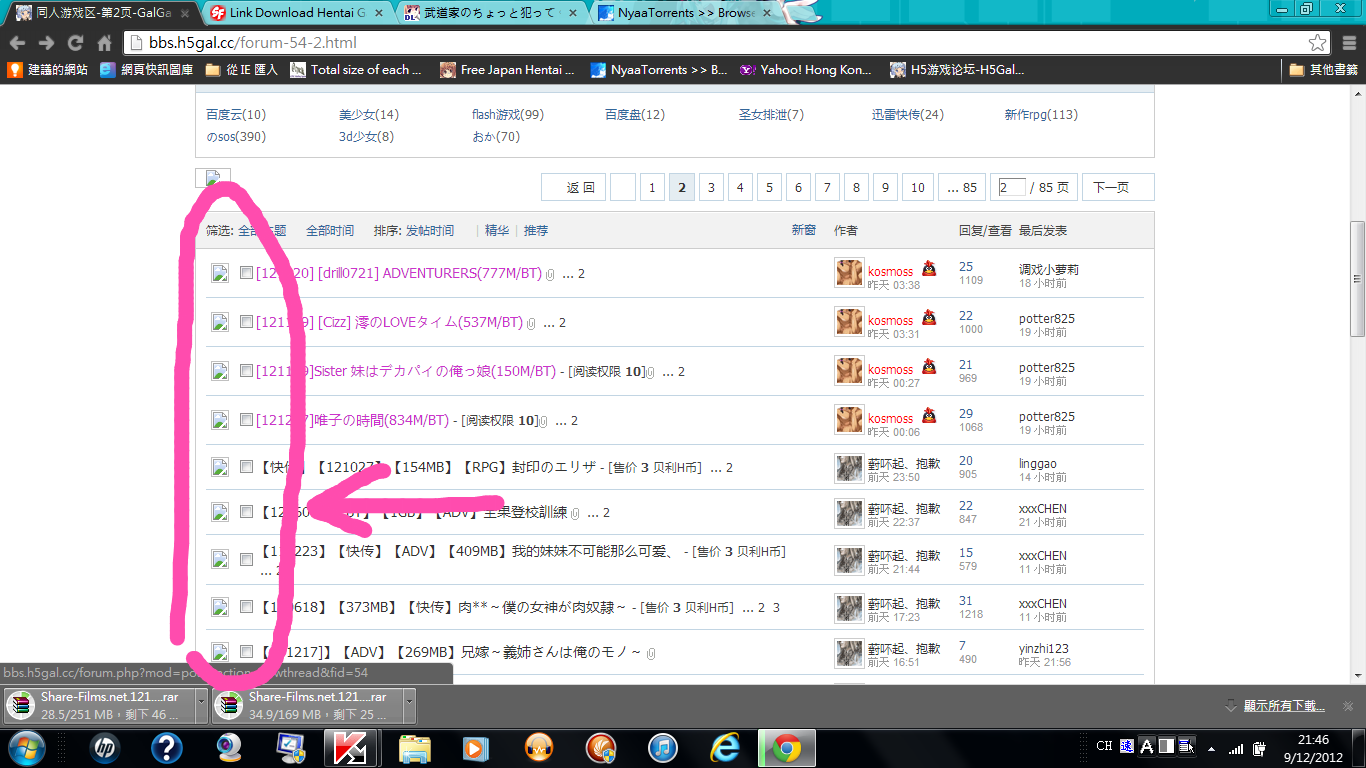Tick the checkbox for the ADVENTURERS thread
This screenshot has height=768, width=1366.
pyautogui.click(x=247, y=273)
